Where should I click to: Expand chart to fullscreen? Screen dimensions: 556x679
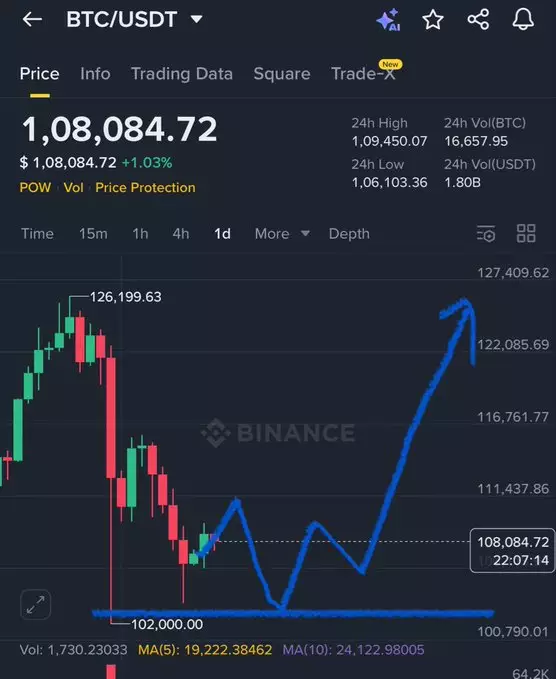click(x=36, y=605)
